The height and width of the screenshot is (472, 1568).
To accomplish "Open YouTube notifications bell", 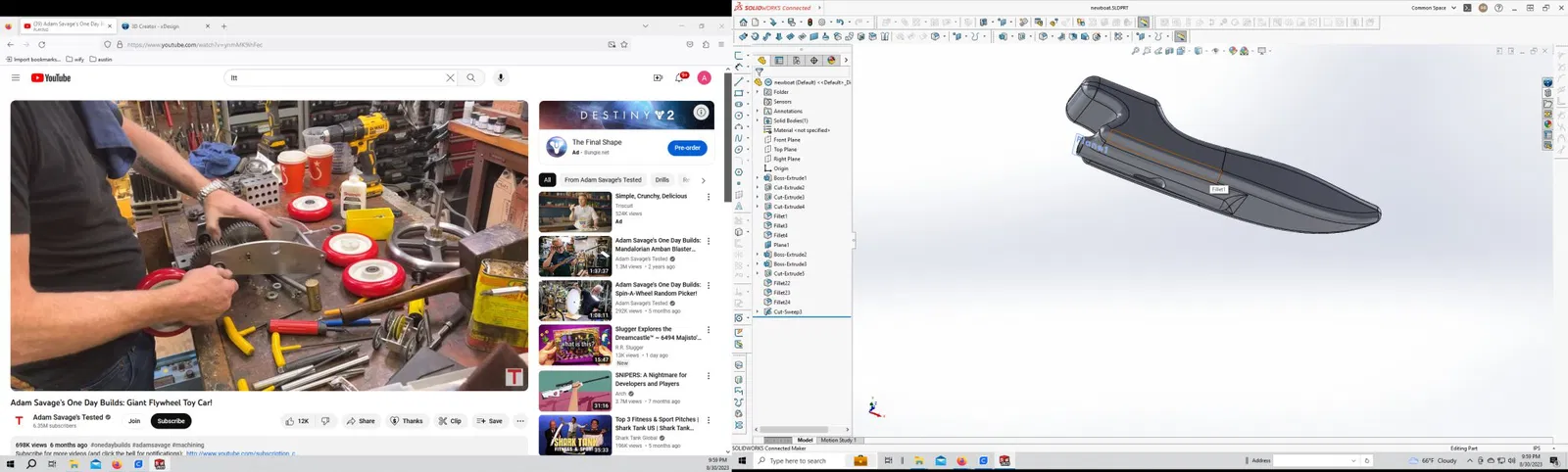I will coord(679,78).
